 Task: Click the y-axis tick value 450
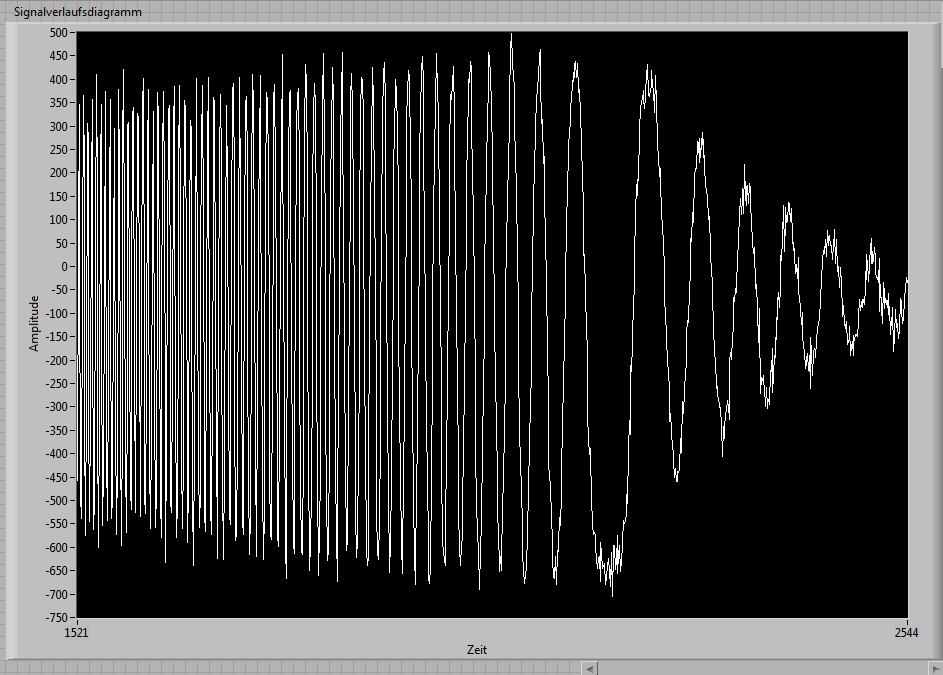coord(58,56)
